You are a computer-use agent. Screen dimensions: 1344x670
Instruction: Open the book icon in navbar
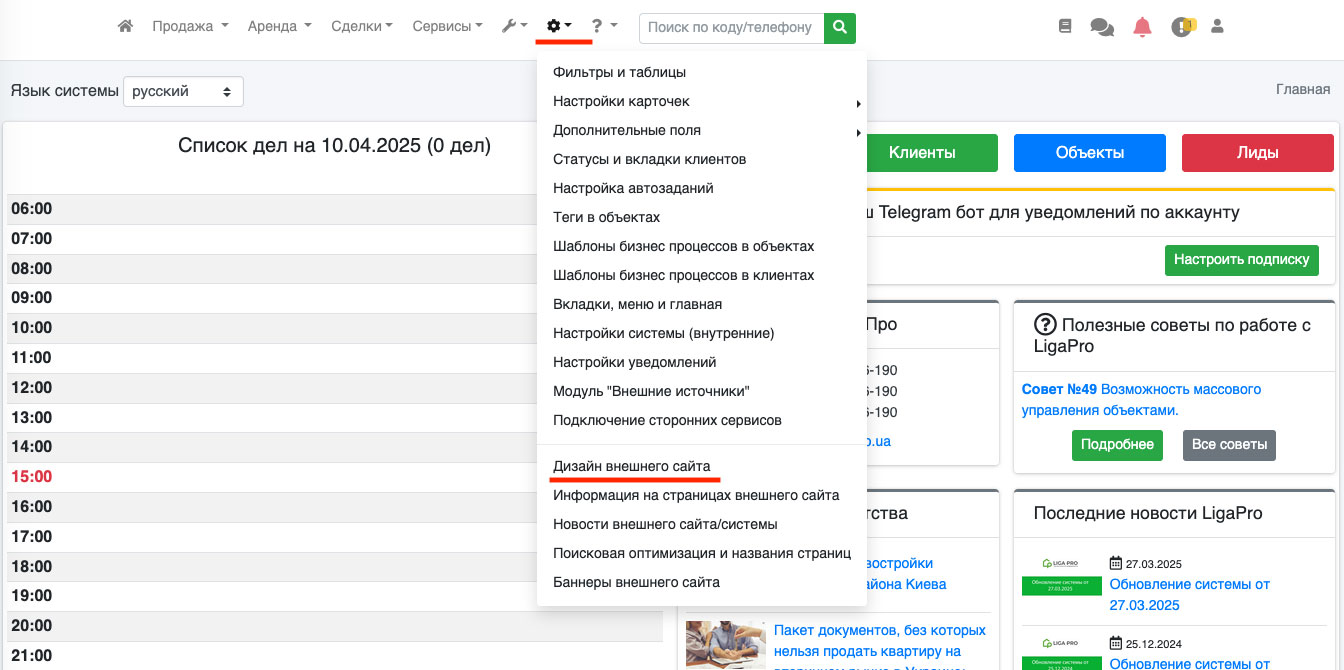coord(1065,27)
